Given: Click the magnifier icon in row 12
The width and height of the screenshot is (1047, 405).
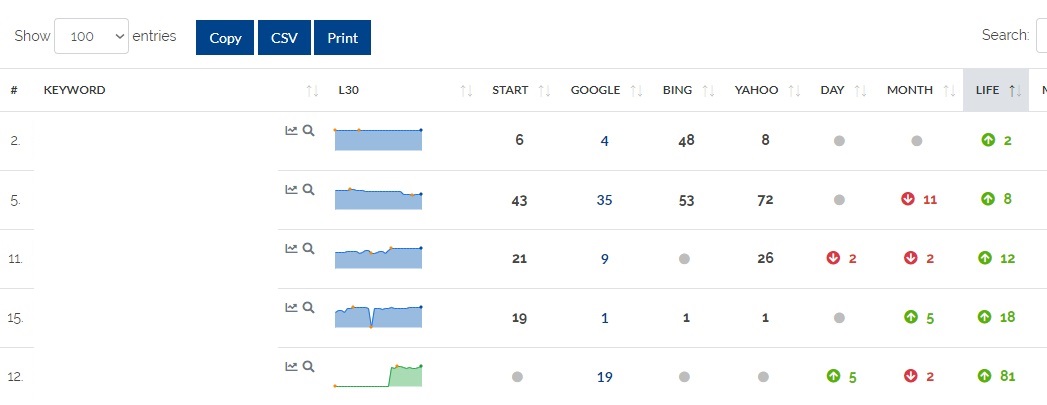Looking at the screenshot, I should [309, 366].
